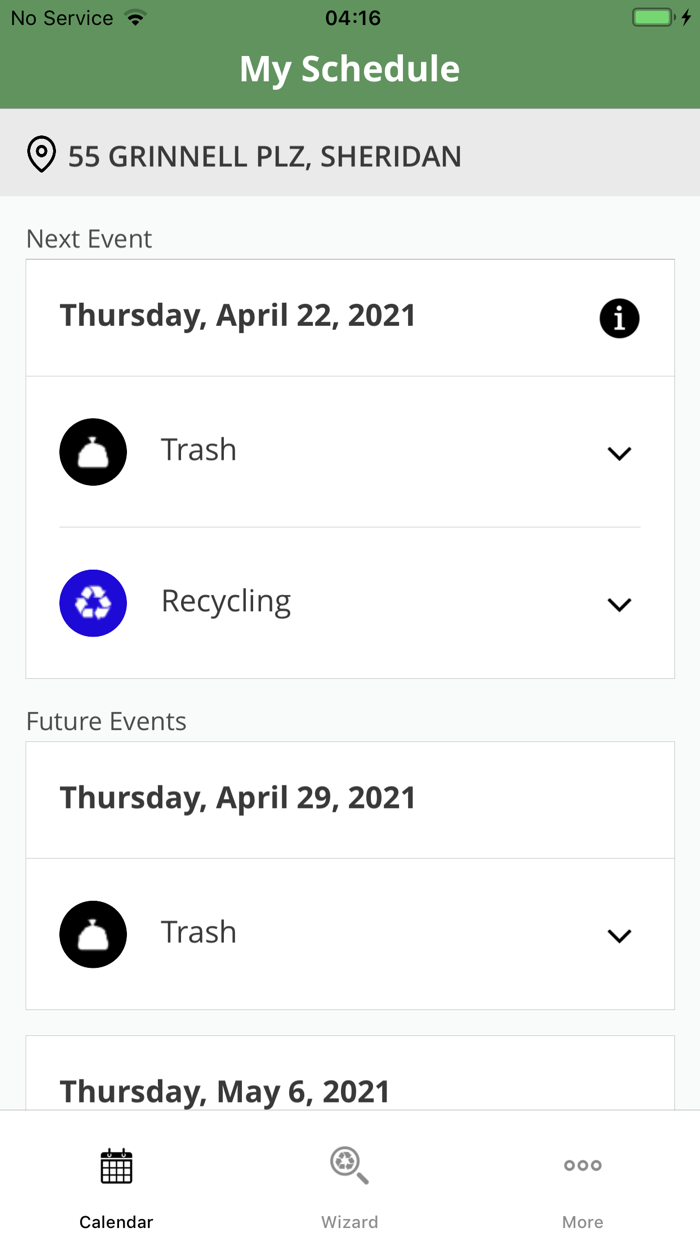Tap the location pin icon next to the address
Viewport: 700px width, 1244px height.
(x=40, y=155)
